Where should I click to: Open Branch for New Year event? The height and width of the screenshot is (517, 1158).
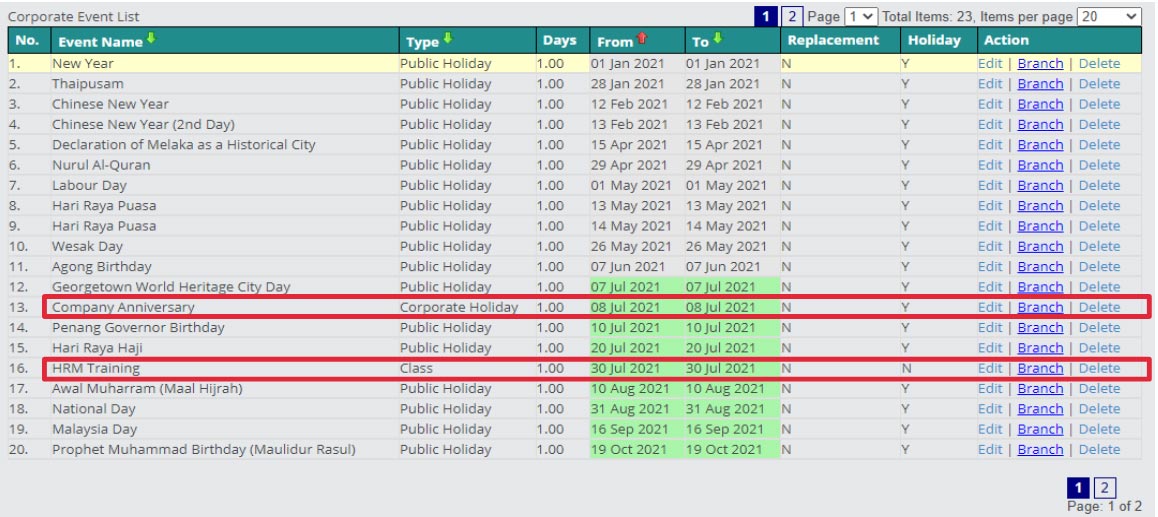point(1041,64)
